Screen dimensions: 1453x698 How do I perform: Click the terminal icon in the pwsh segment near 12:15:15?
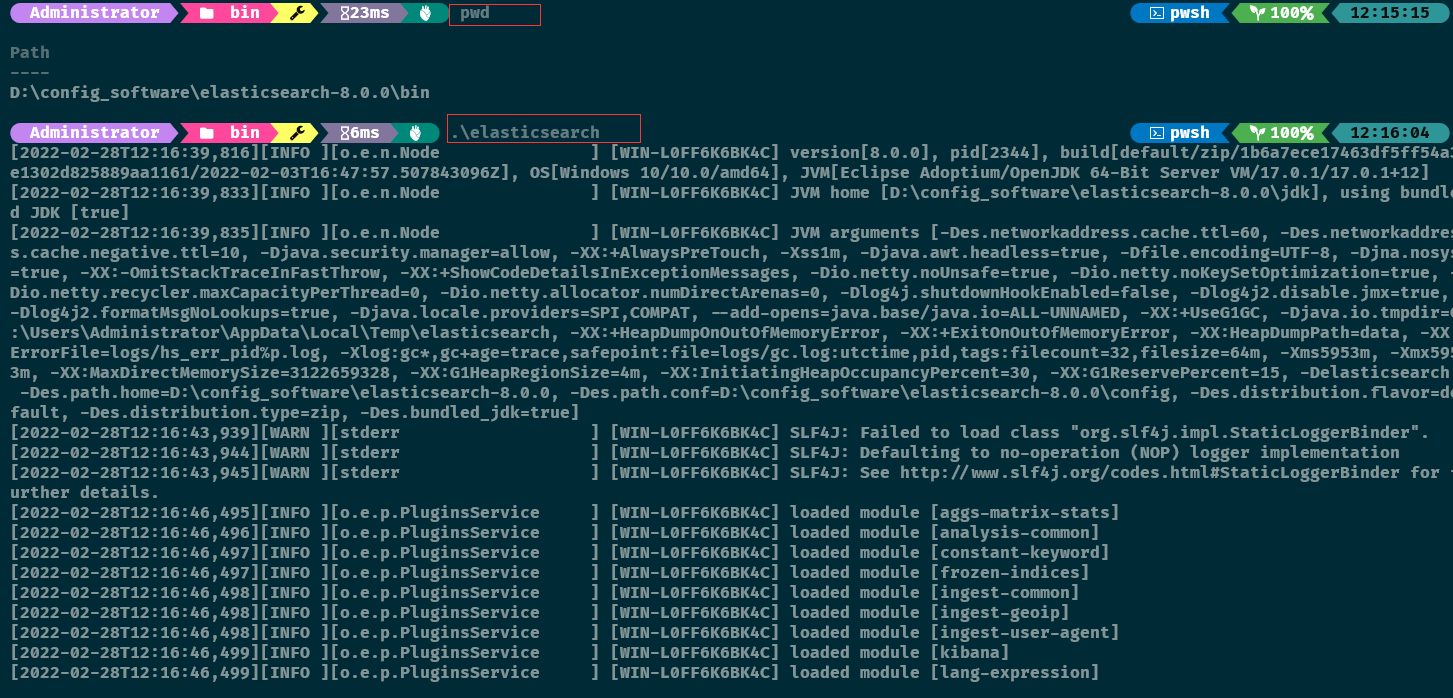(x=1155, y=13)
